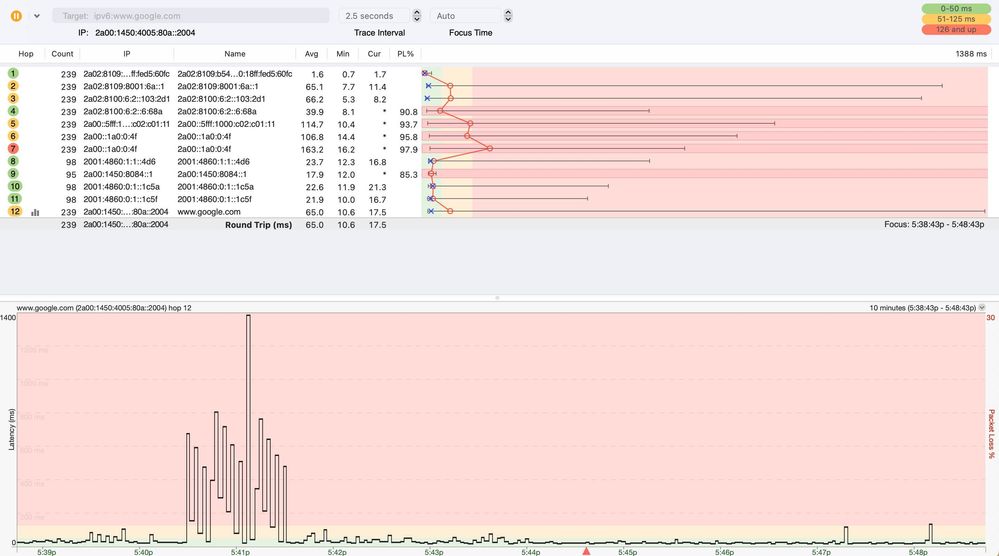Image resolution: width=999 pixels, height=556 pixels.
Task: Click the 97.9 packet loss value
Action: [408, 150]
